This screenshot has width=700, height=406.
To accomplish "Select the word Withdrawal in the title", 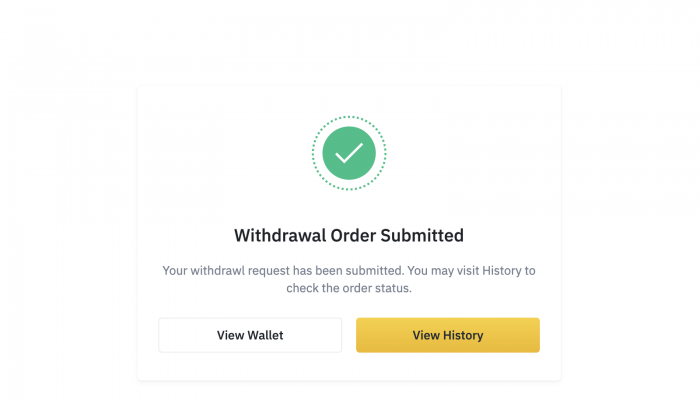I will [280, 235].
